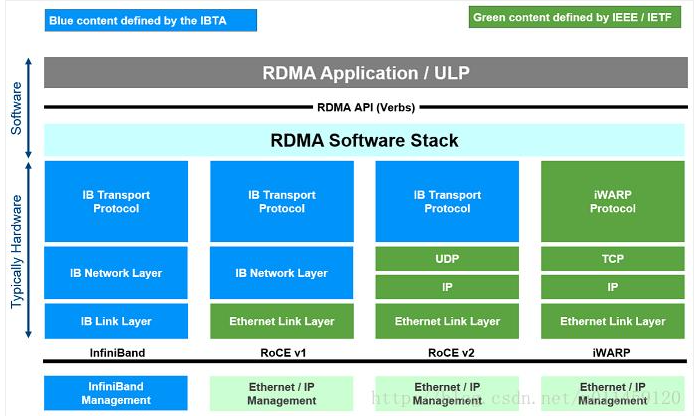Click the TCP block in iWARP column
This screenshot has width=695, height=416.
[x=613, y=259]
